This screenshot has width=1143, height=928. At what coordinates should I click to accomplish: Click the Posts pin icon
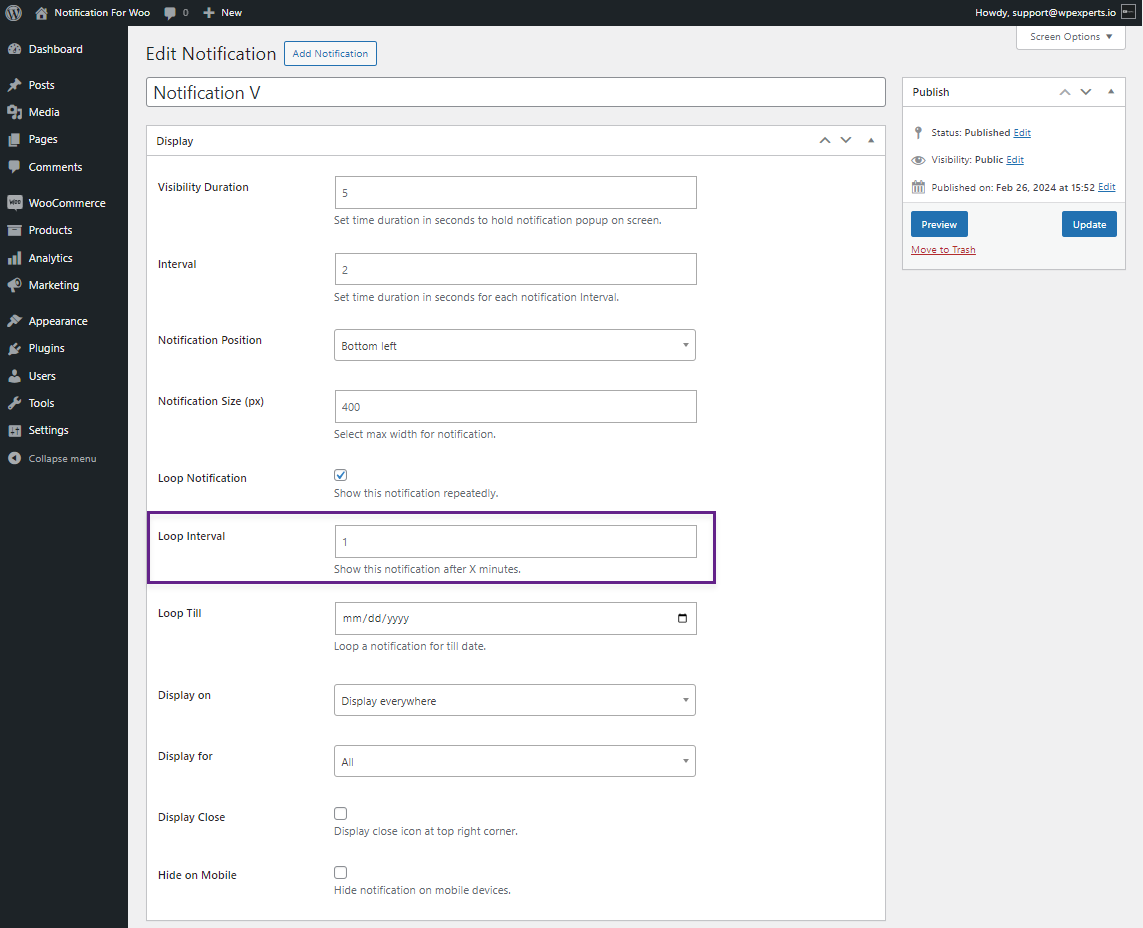point(15,85)
